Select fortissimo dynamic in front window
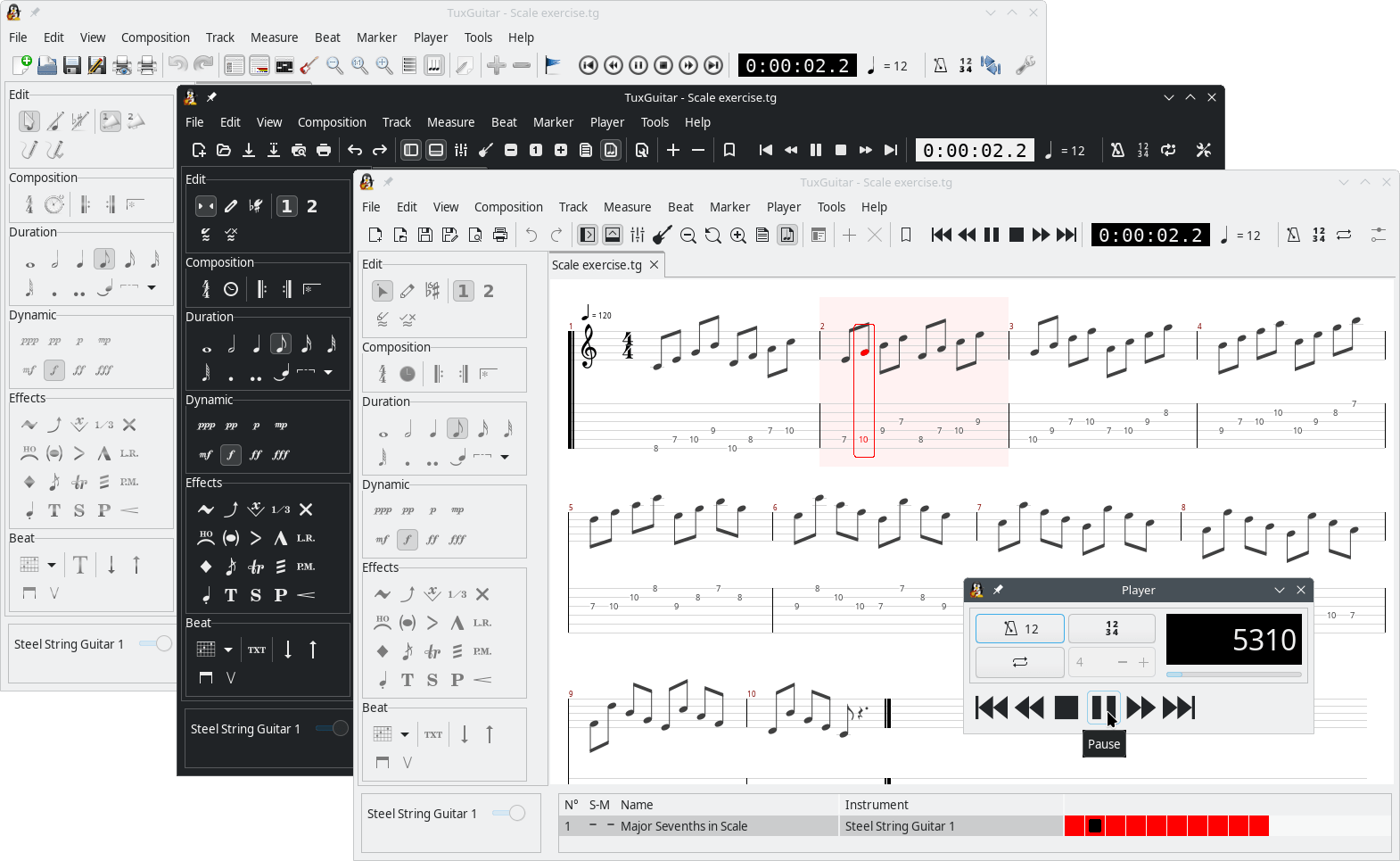The width and height of the screenshot is (1400, 861). 432,539
